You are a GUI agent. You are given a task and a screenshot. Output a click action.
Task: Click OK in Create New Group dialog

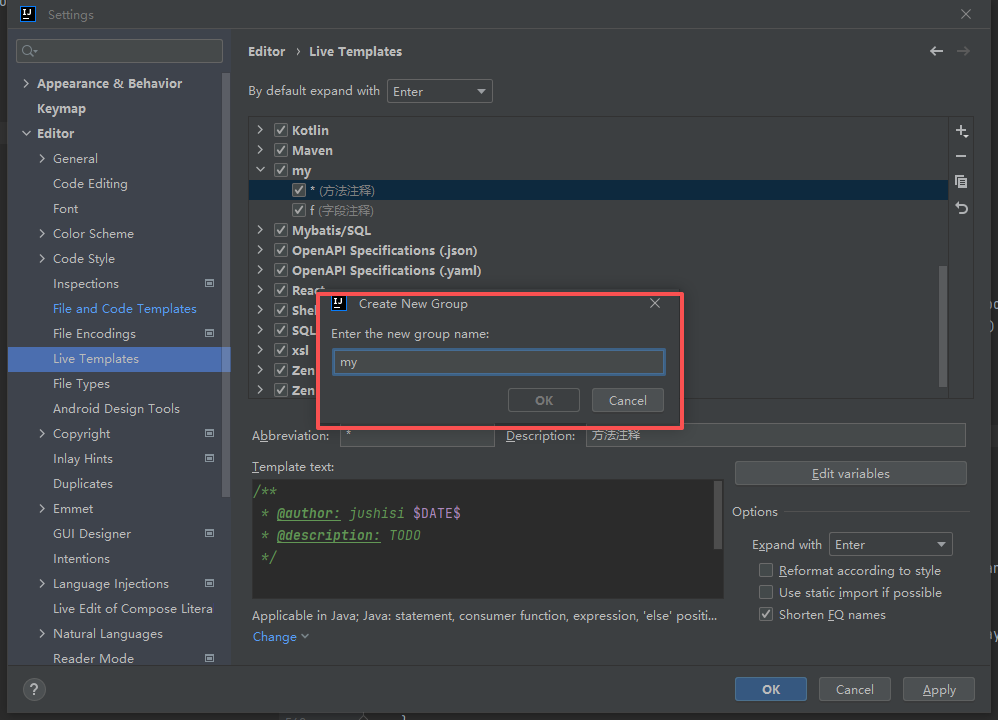[544, 400]
